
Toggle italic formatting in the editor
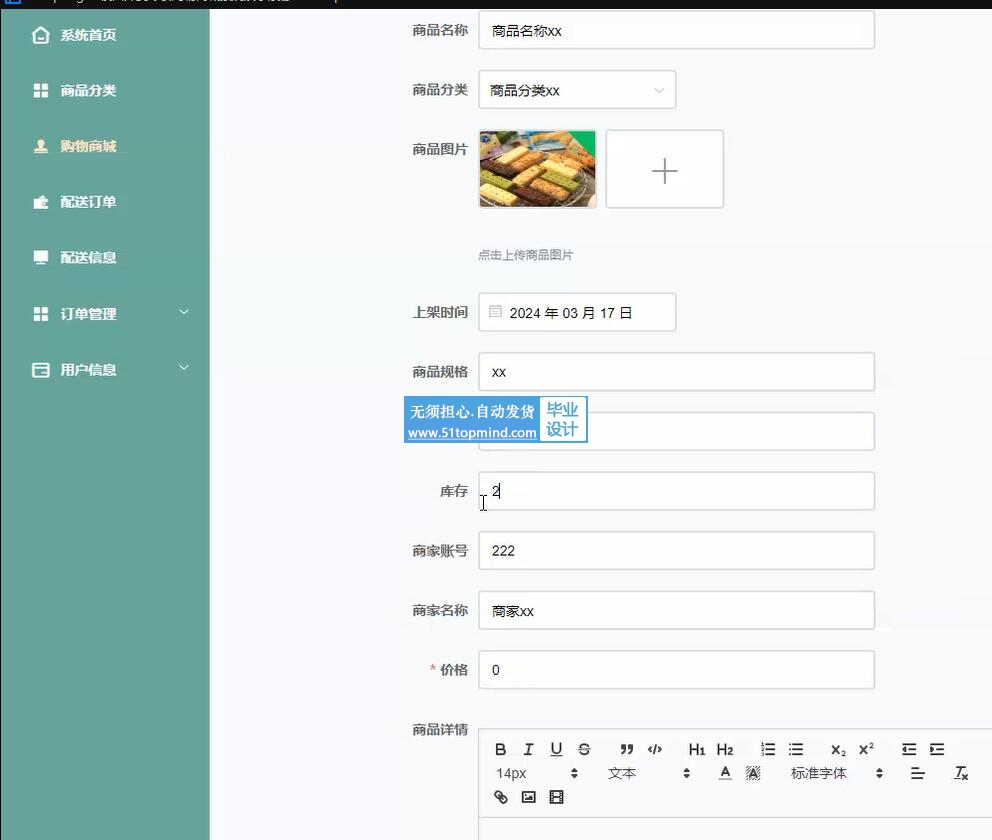coord(528,749)
